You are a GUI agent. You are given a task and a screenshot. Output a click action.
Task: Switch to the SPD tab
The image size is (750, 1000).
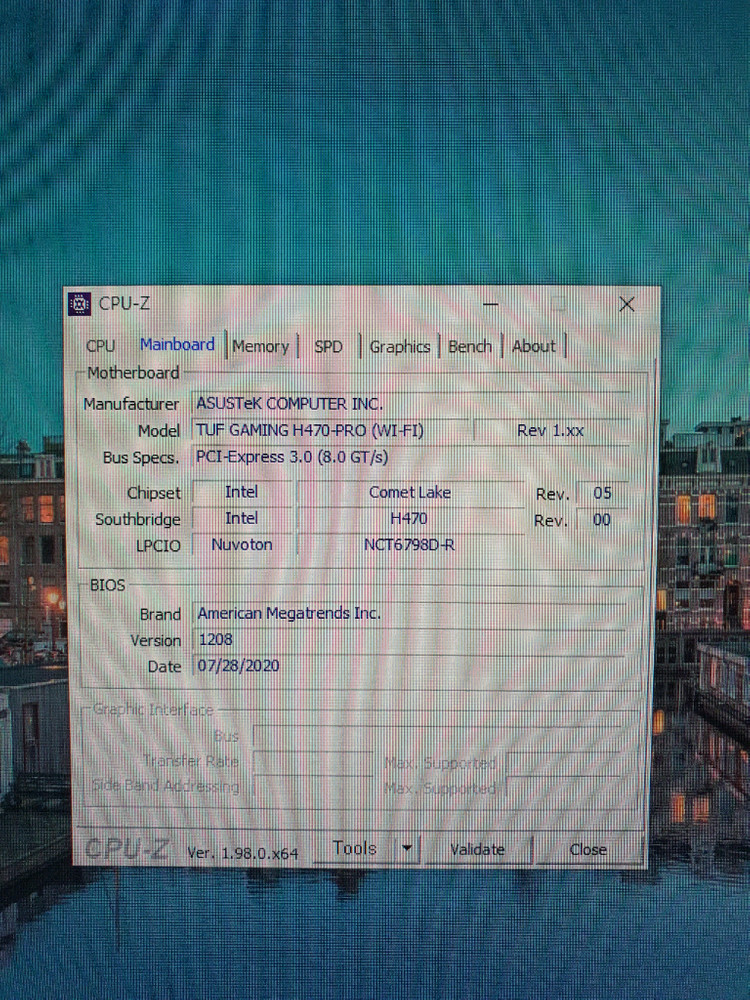click(328, 347)
